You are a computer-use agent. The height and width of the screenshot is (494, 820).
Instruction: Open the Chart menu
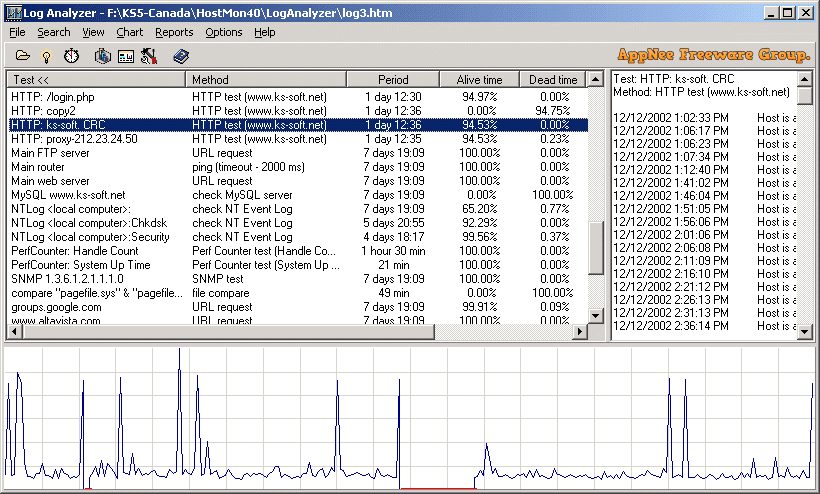129,32
